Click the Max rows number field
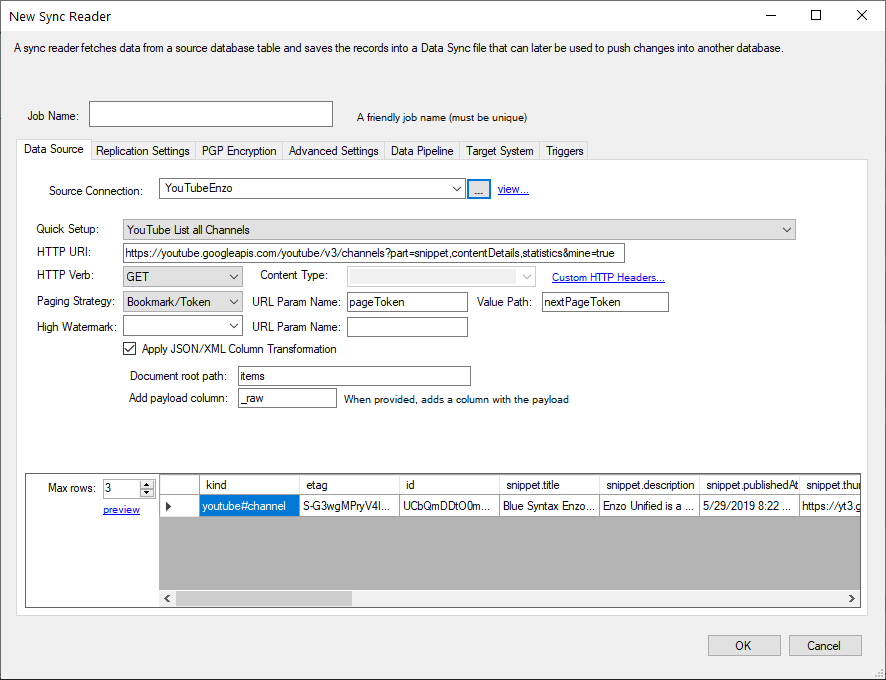The width and height of the screenshot is (886, 680). coord(121,488)
